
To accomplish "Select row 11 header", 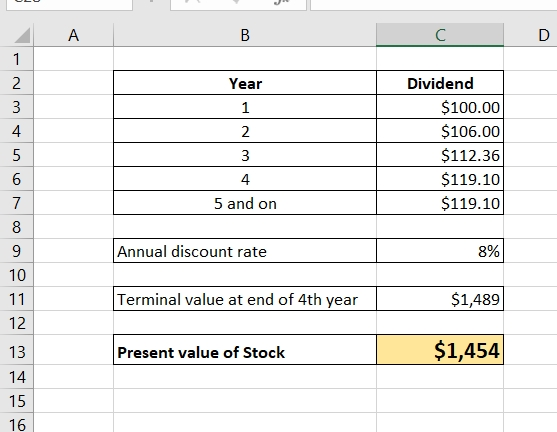I will click(x=17, y=299).
